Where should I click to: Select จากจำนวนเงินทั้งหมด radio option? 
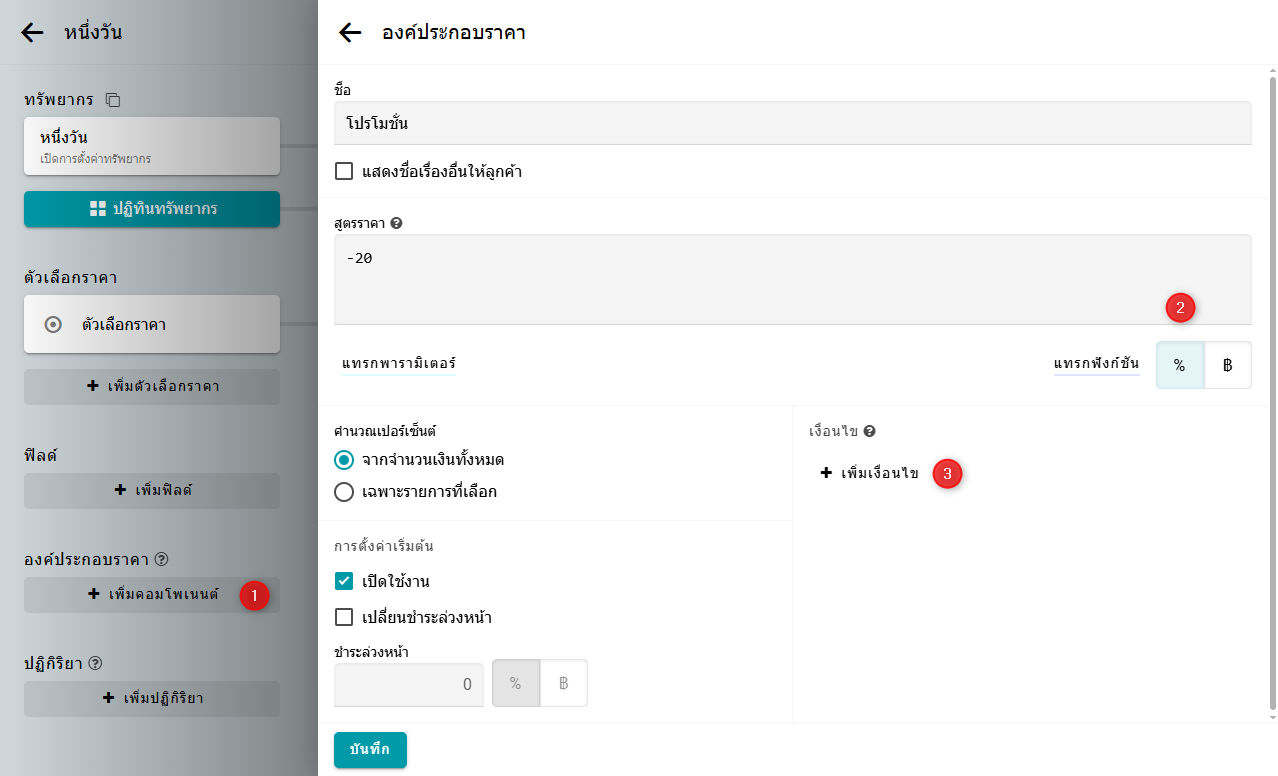344,460
